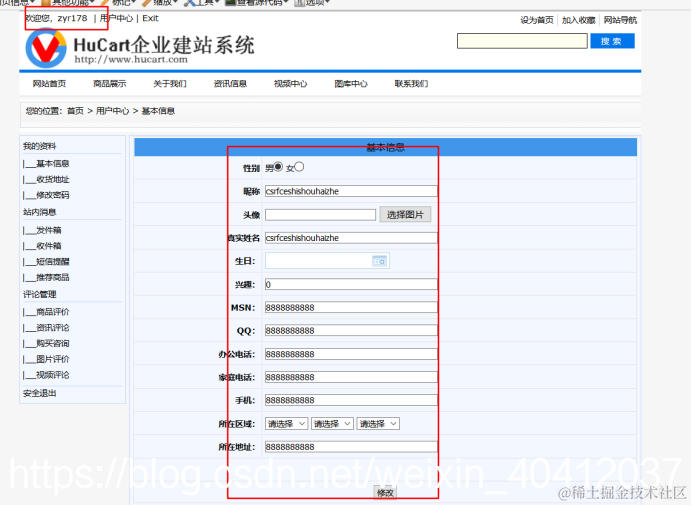Select the 男 gender radio button
Screen dimensions: 692x506
(278, 167)
